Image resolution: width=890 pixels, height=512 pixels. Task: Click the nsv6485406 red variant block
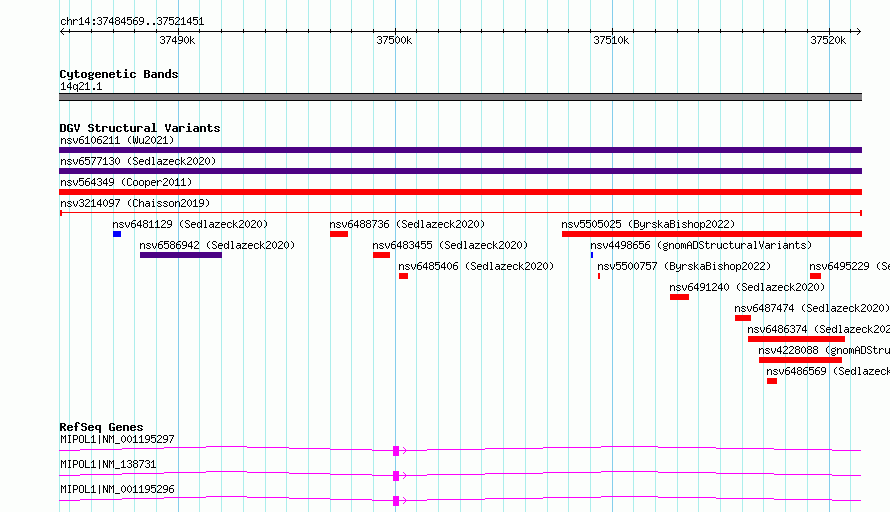click(x=404, y=276)
